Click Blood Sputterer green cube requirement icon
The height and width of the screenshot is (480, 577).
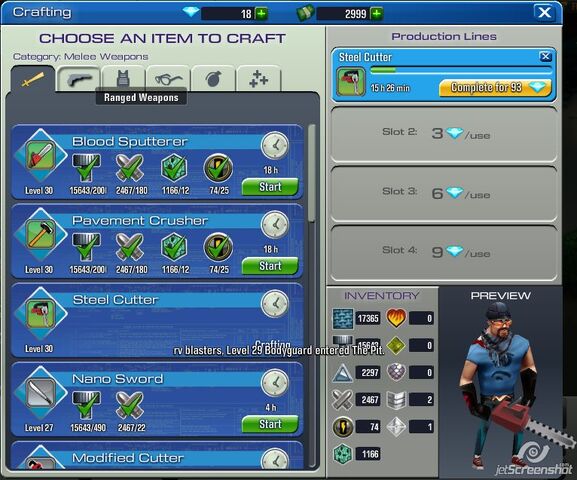pyautogui.click(x=174, y=168)
